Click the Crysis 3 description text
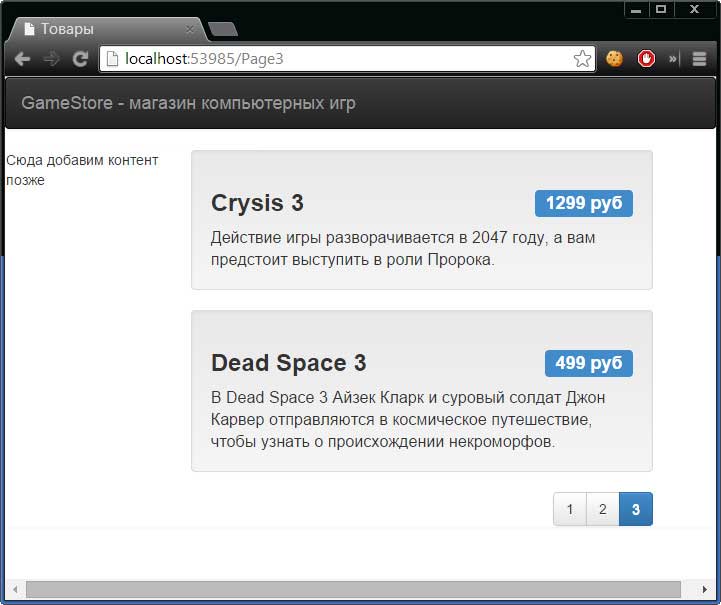Image resolution: width=721 pixels, height=605 pixels. tap(403, 248)
